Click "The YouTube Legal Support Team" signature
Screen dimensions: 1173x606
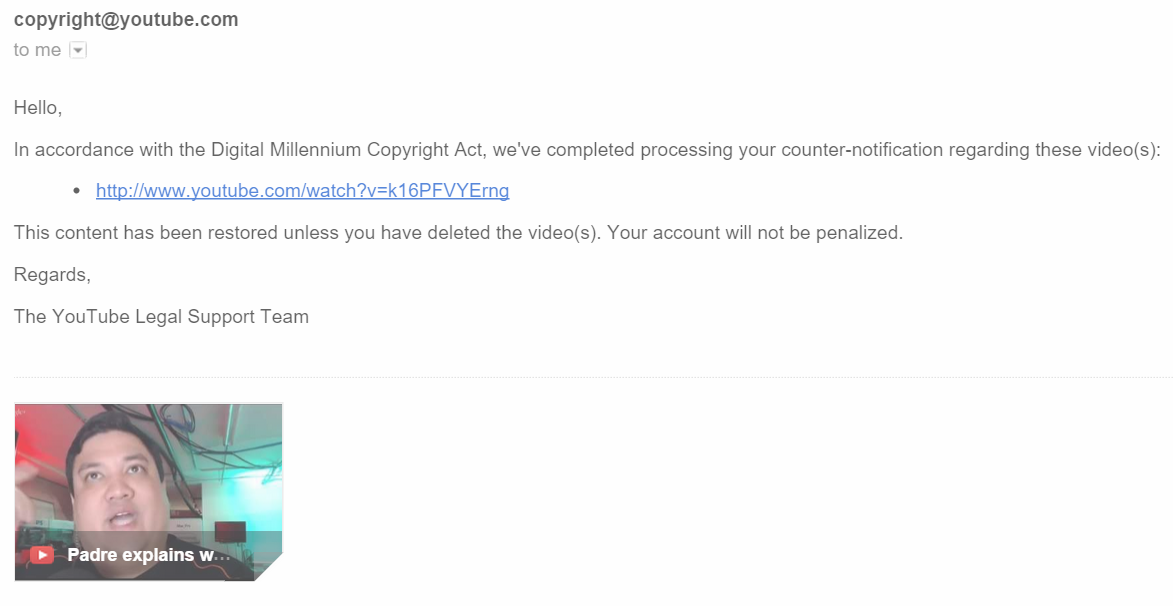161,316
